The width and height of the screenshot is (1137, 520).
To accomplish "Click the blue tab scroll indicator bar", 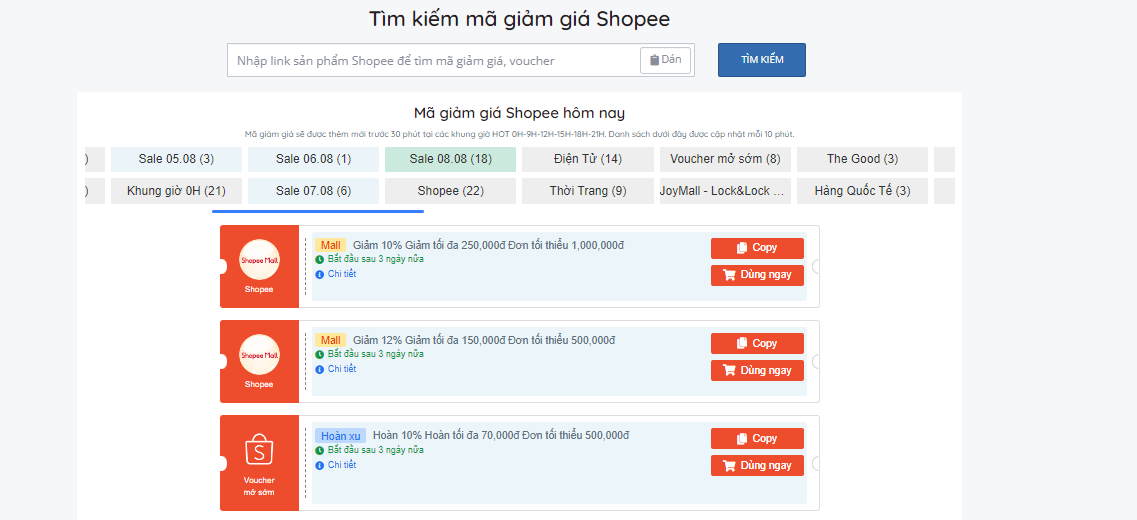I will [318, 211].
